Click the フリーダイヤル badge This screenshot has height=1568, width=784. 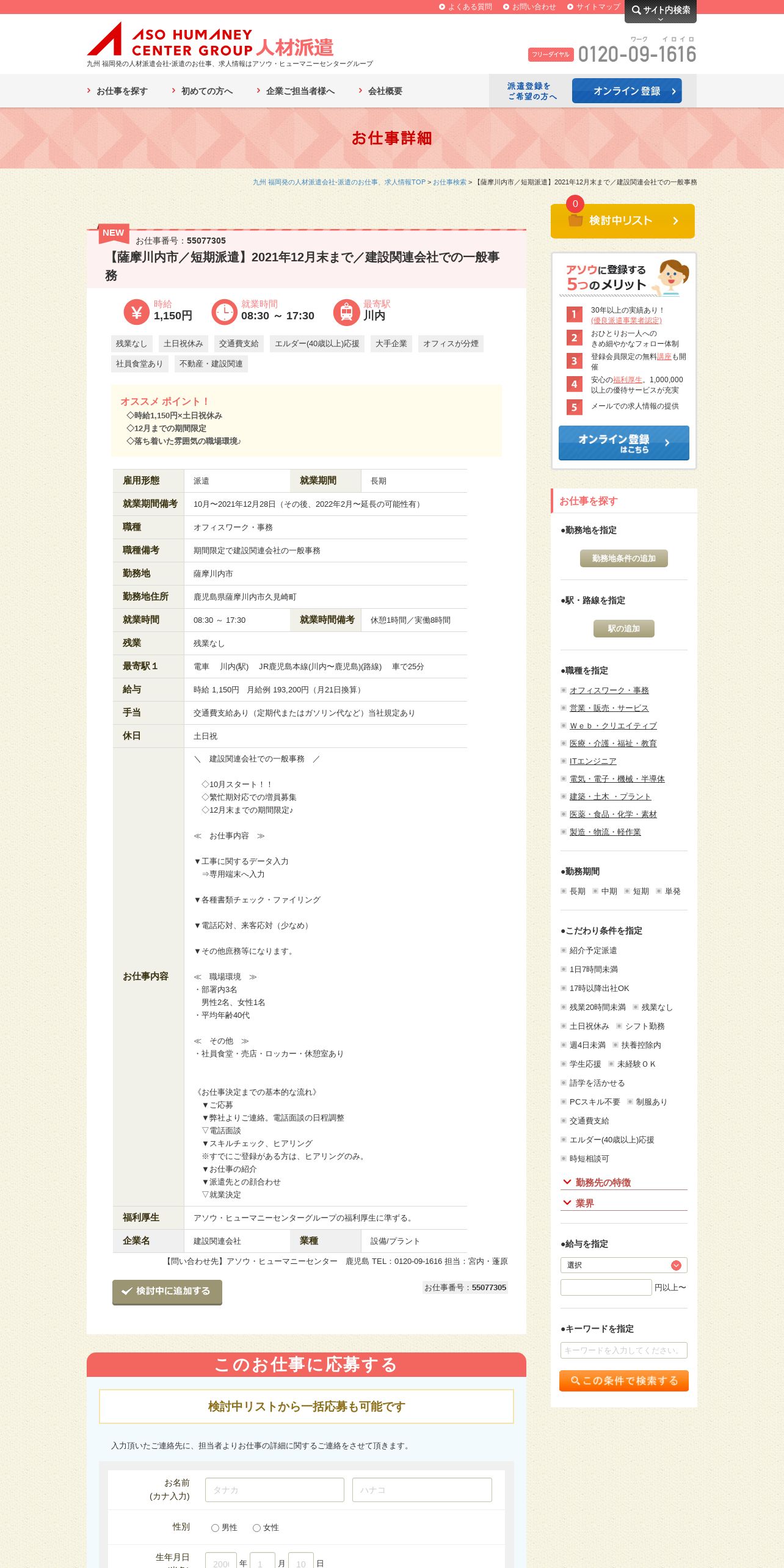coord(551,54)
